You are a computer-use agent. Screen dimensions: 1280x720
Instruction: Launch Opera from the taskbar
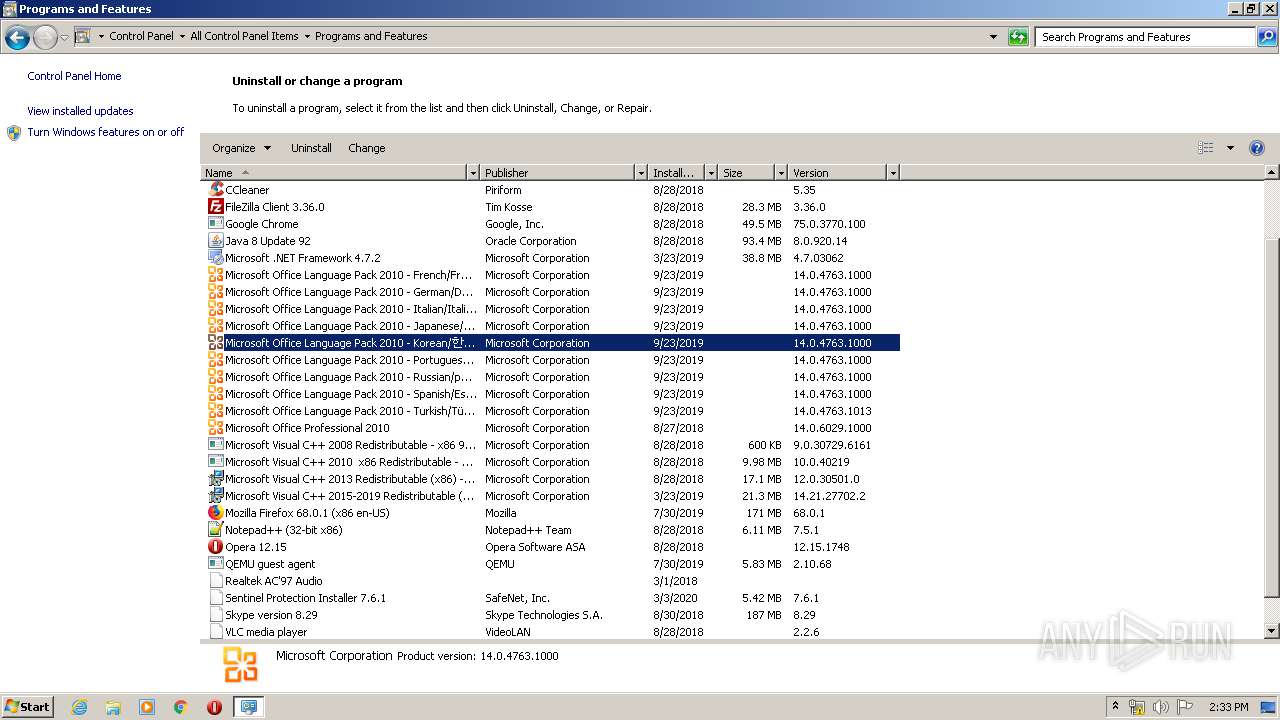(x=214, y=707)
